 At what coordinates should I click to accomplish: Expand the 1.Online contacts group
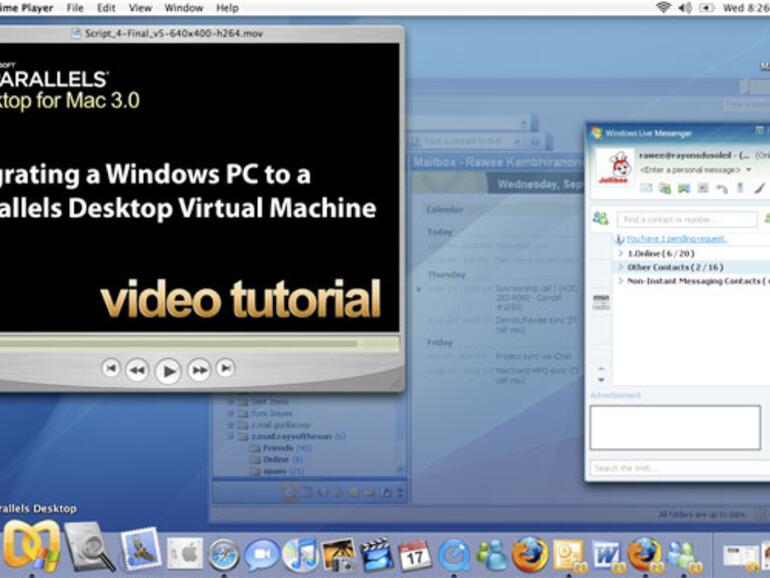[621, 253]
